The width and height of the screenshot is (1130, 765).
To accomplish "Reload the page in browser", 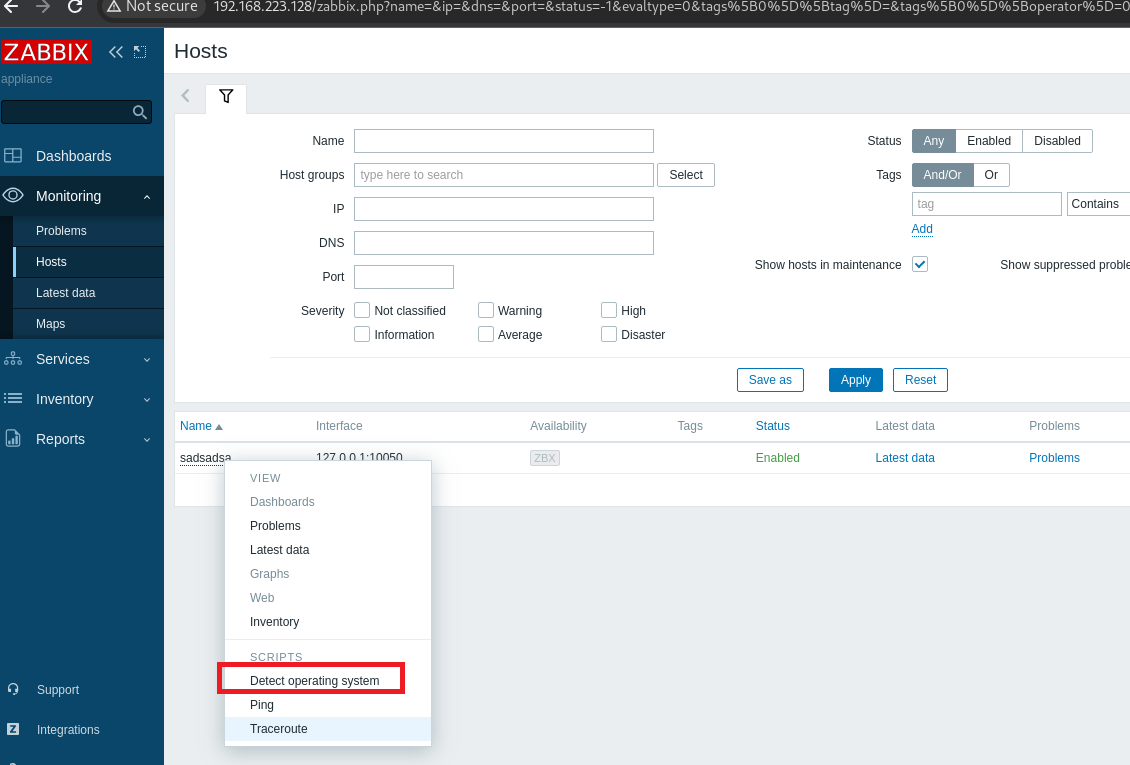I will (x=75, y=7).
